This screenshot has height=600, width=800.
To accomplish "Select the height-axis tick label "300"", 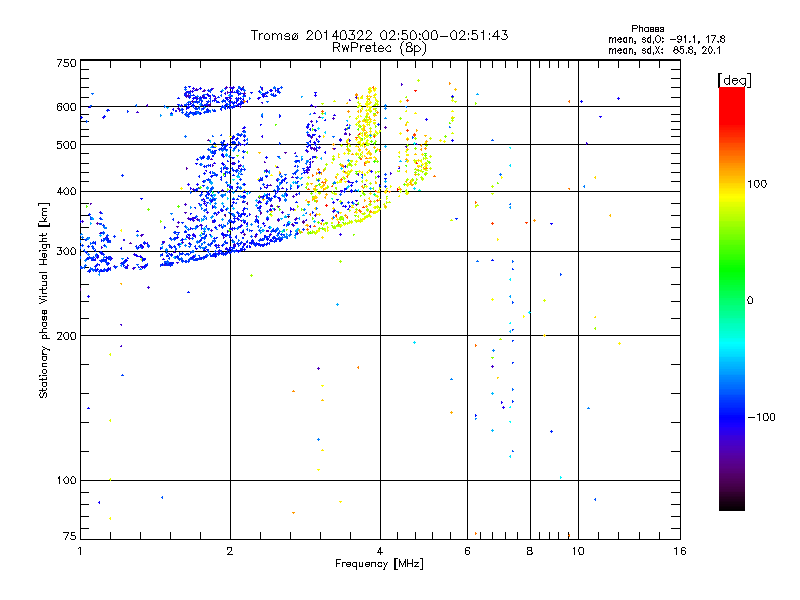I will 66,252.
